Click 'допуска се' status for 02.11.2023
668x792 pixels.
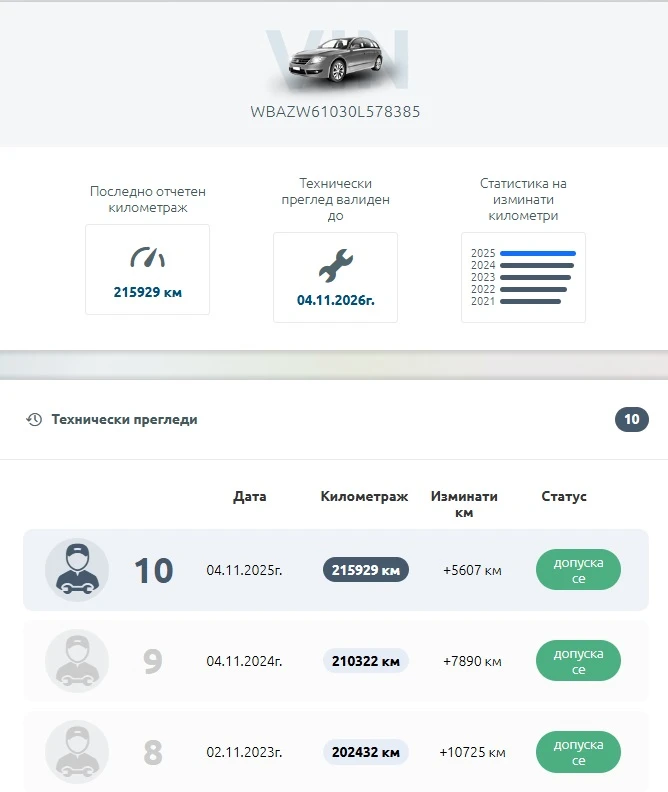(x=578, y=751)
